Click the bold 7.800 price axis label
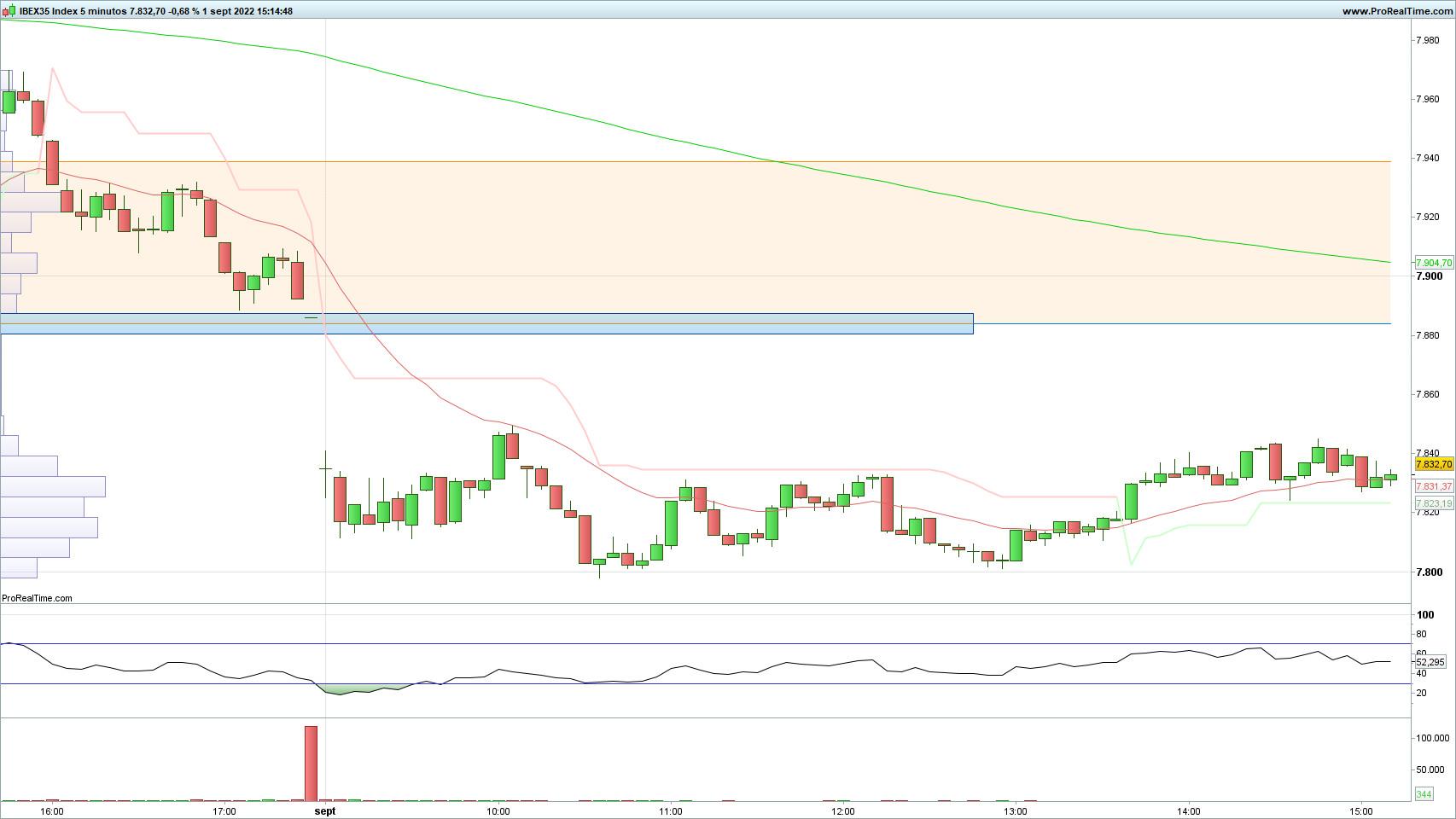The height and width of the screenshot is (819, 1456). point(1429,572)
